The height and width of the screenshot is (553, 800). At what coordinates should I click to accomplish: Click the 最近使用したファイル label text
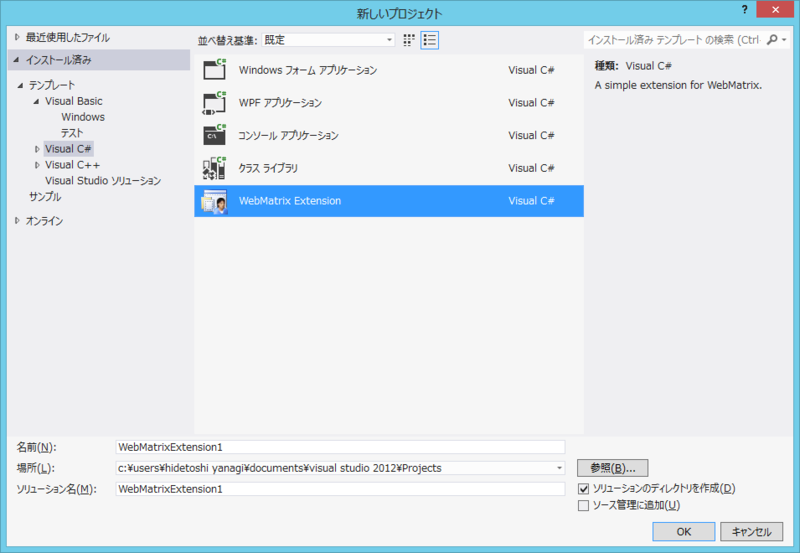pos(68,37)
